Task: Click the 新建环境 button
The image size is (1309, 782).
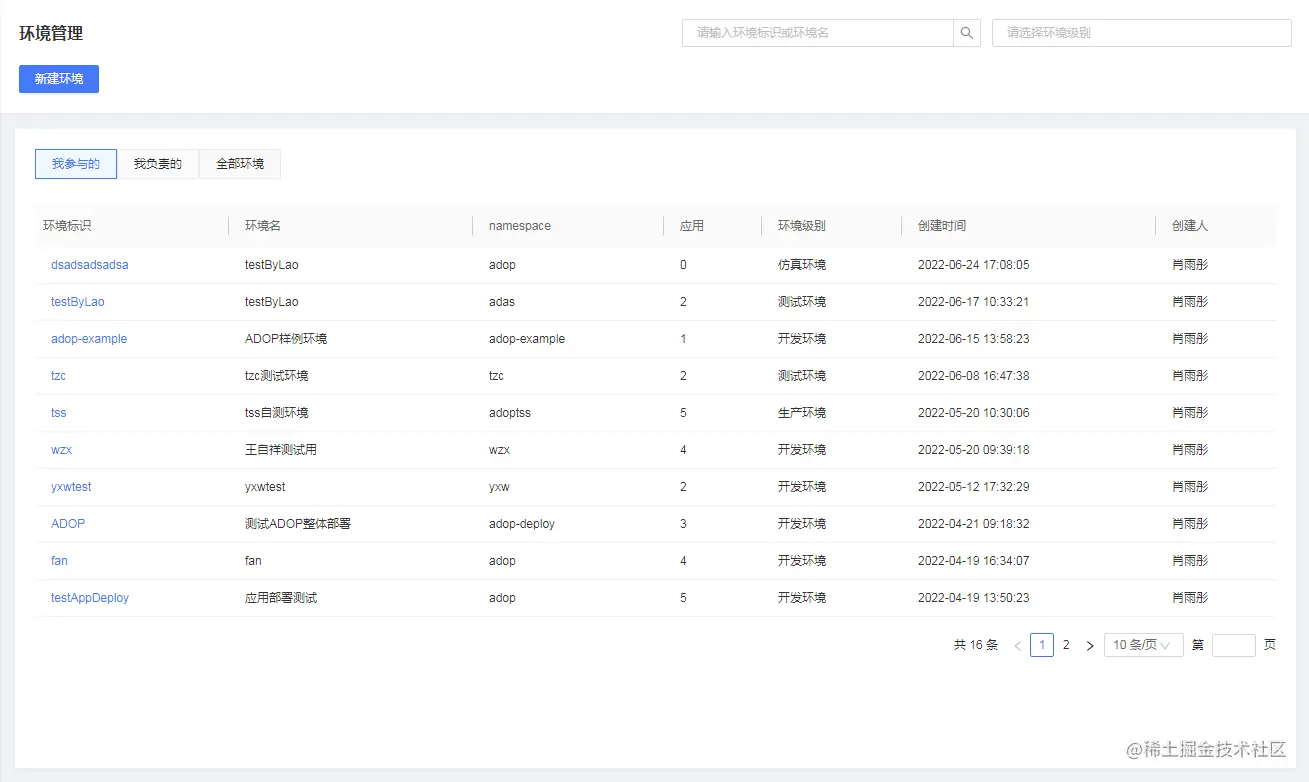Action: 59,79
